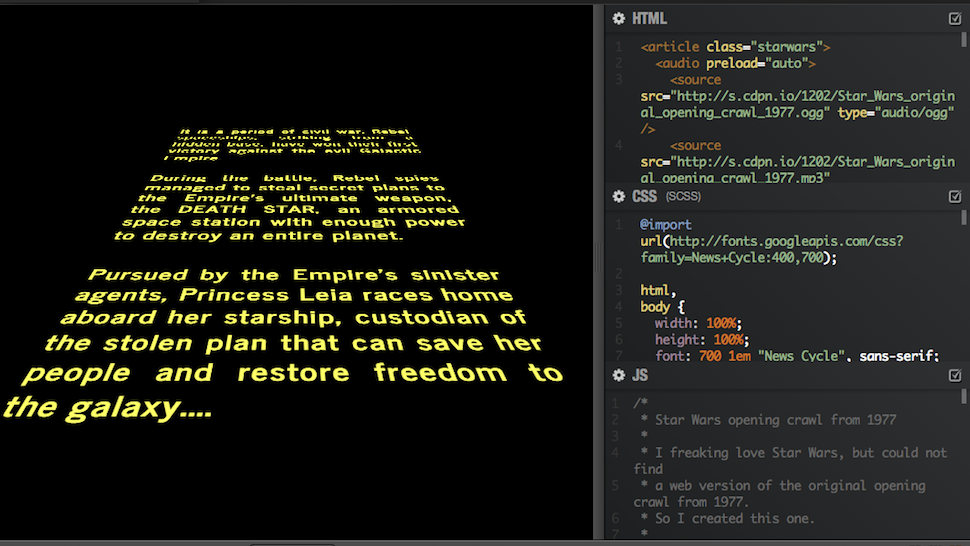This screenshot has width=970, height=546.
Task: Click the HTML panel title
Action: tap(649, 18)
